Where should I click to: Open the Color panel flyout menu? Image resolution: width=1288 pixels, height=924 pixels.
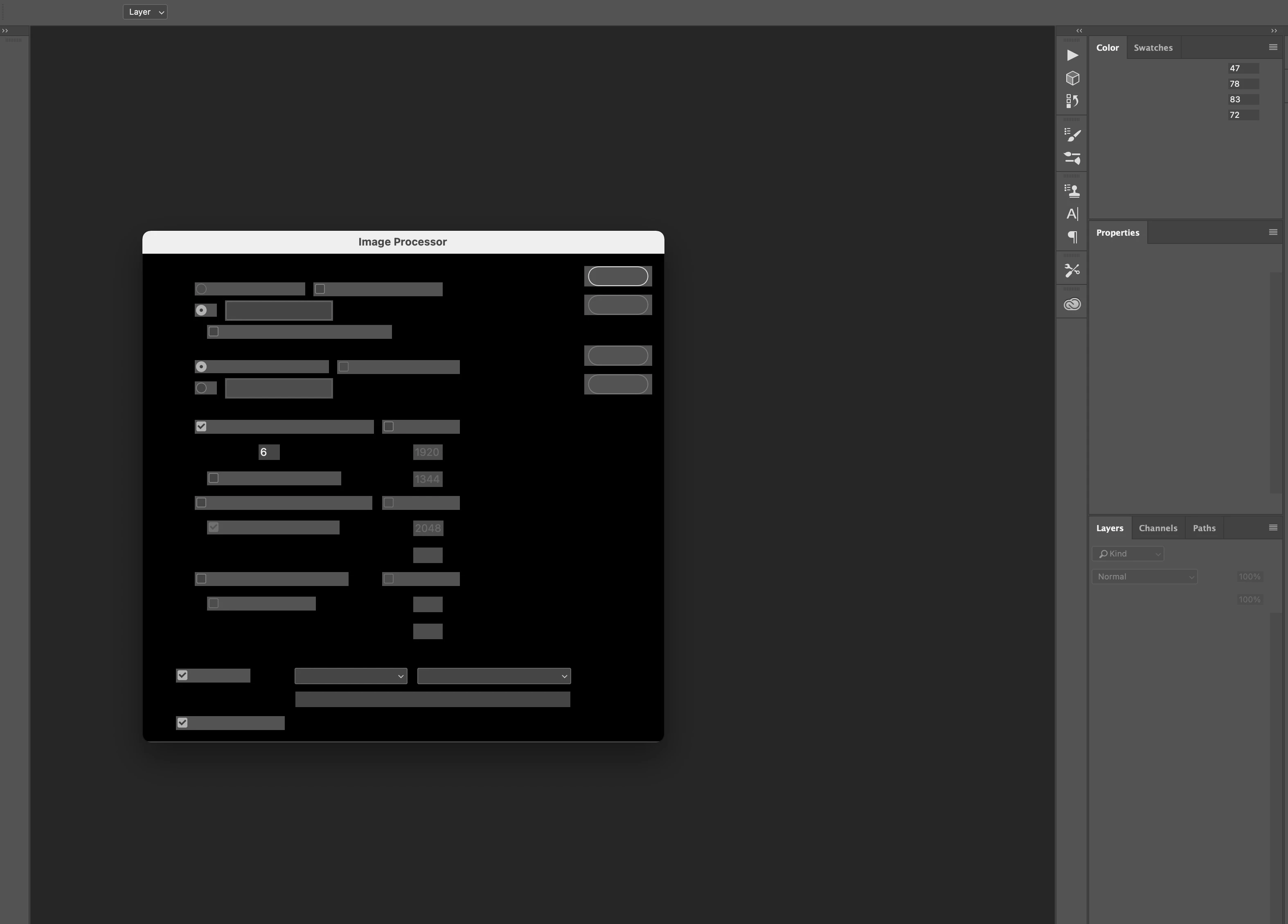[1273, 47]
